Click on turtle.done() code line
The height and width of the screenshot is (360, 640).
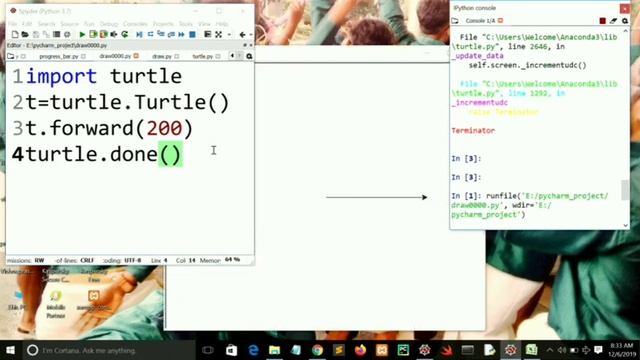[x=104, y=154]
